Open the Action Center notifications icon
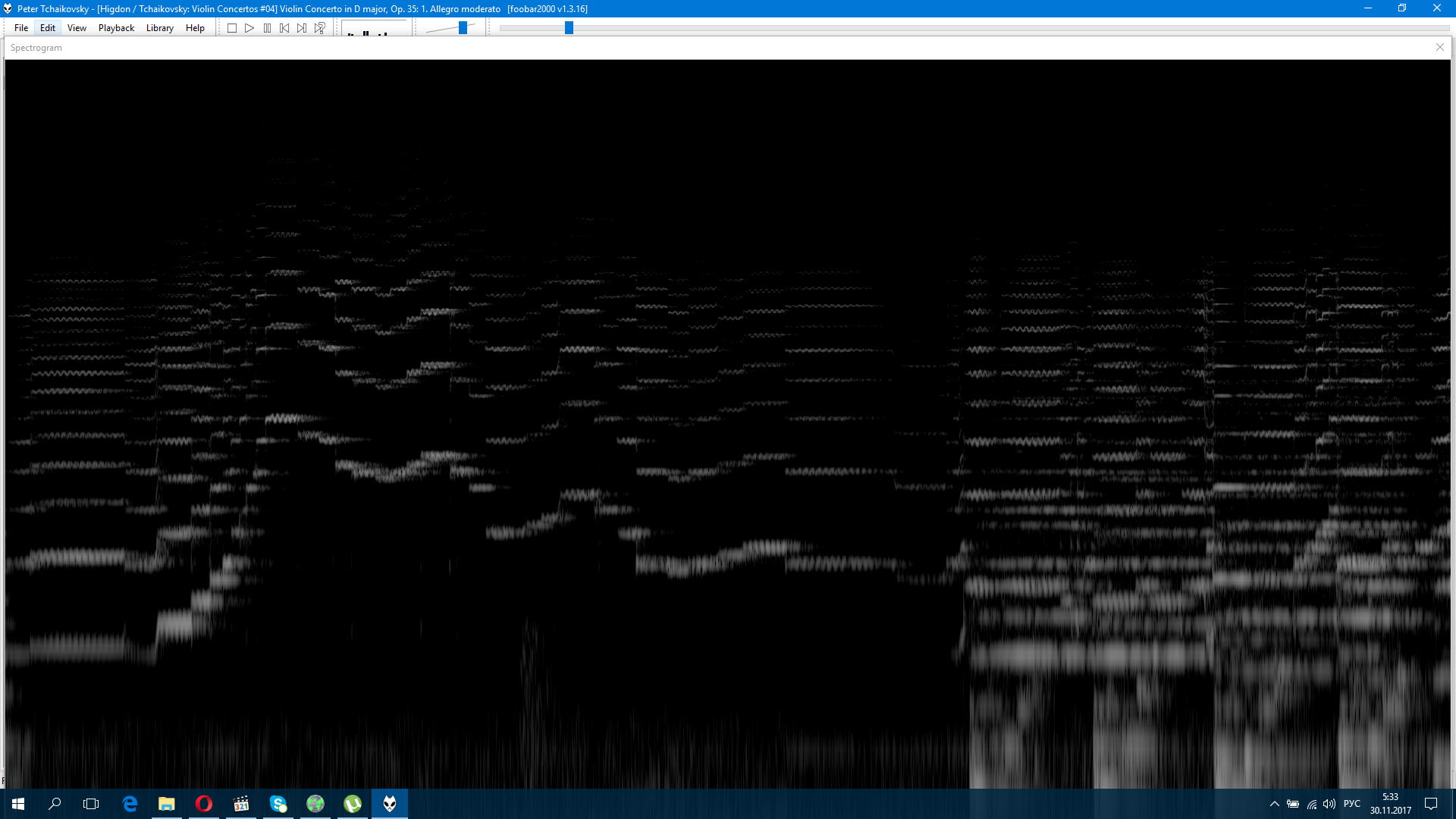This screenshot has height=819, width=1456. tap(1431, 804)
